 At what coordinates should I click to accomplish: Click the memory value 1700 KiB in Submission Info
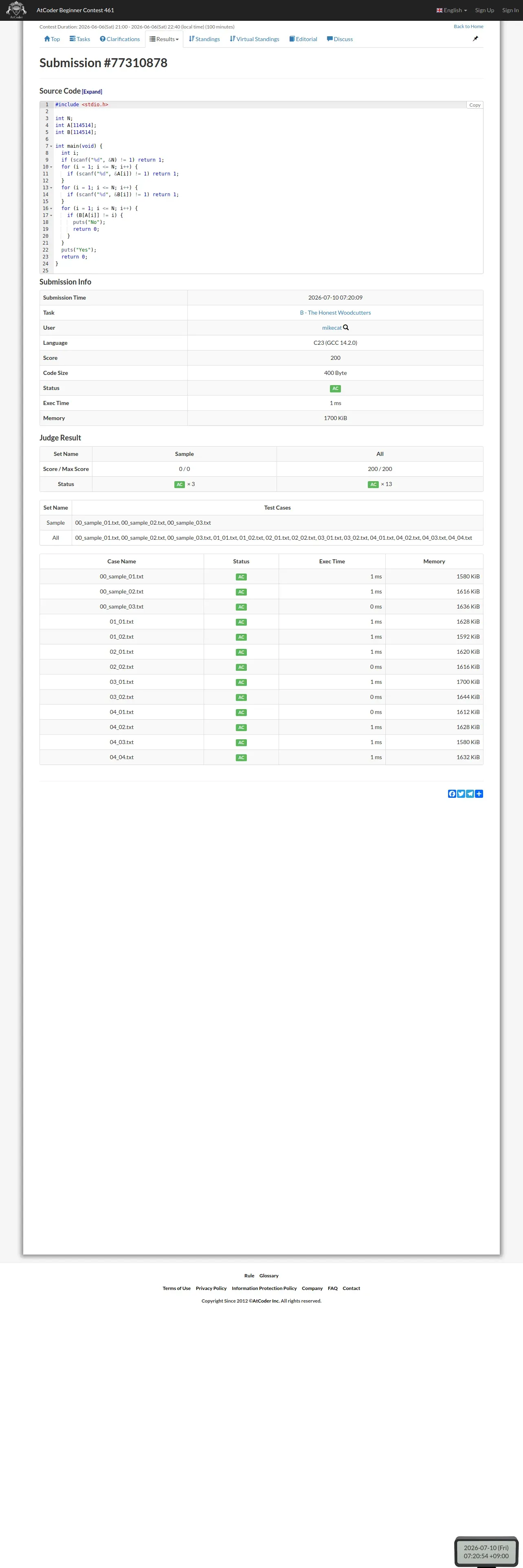(336, 418)
